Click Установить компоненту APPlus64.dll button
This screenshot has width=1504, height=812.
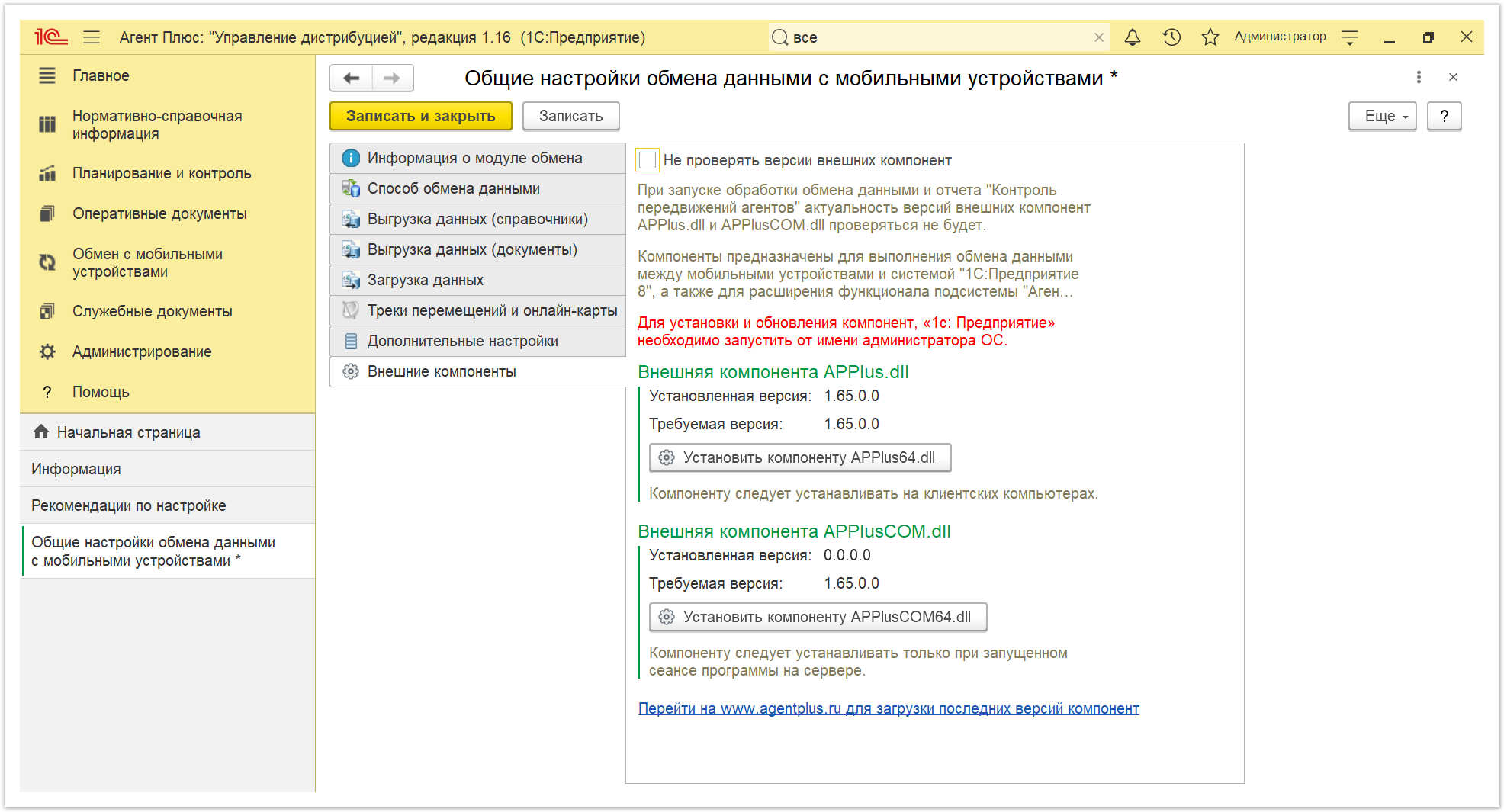pyautogui.click(x=800, y=457)
